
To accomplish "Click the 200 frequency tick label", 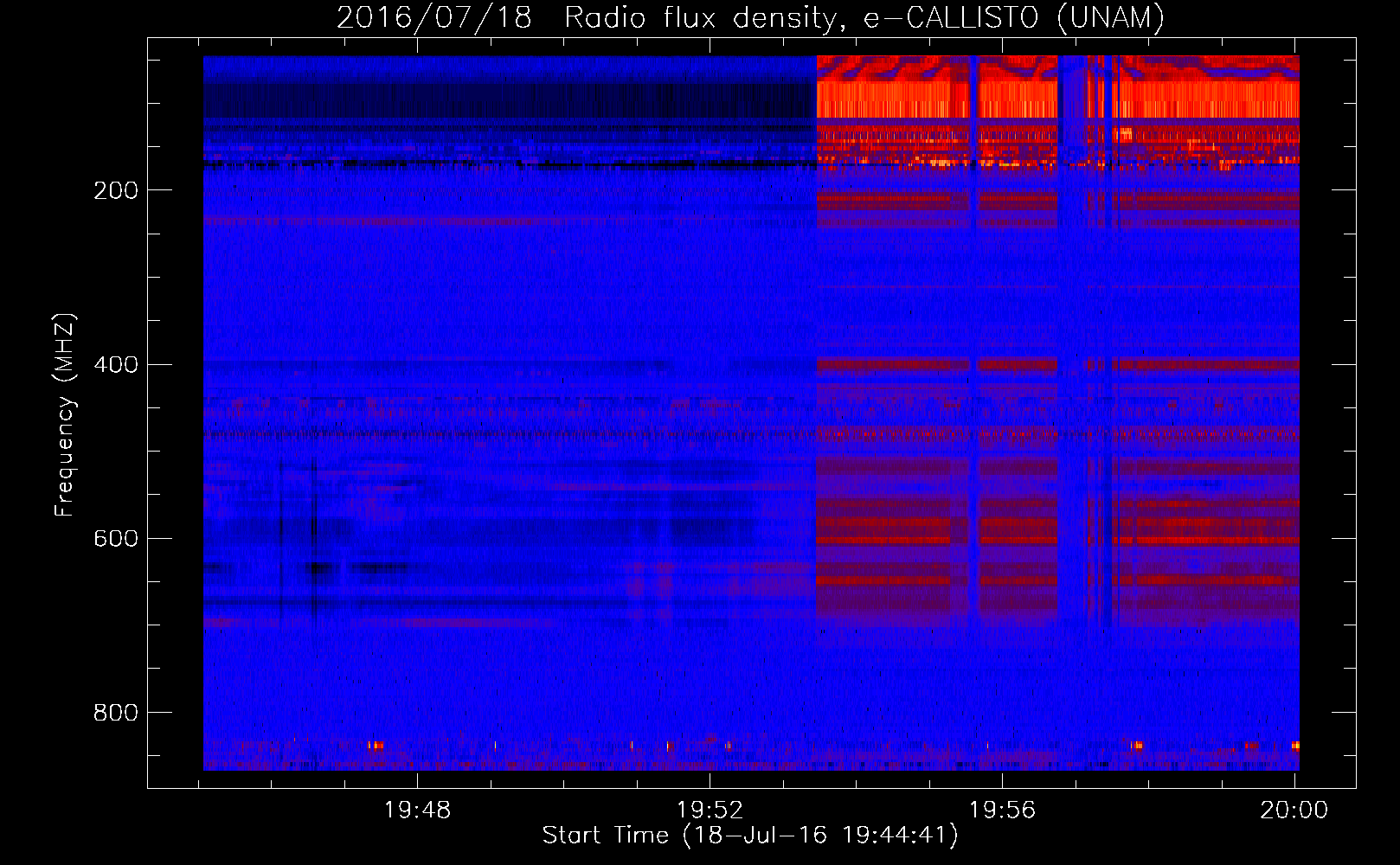I will (x=115, y=191).
